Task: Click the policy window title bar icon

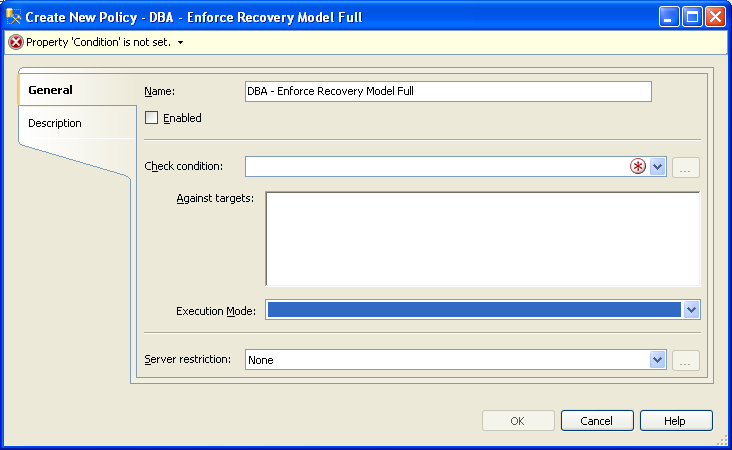Action: click(14, 17)
